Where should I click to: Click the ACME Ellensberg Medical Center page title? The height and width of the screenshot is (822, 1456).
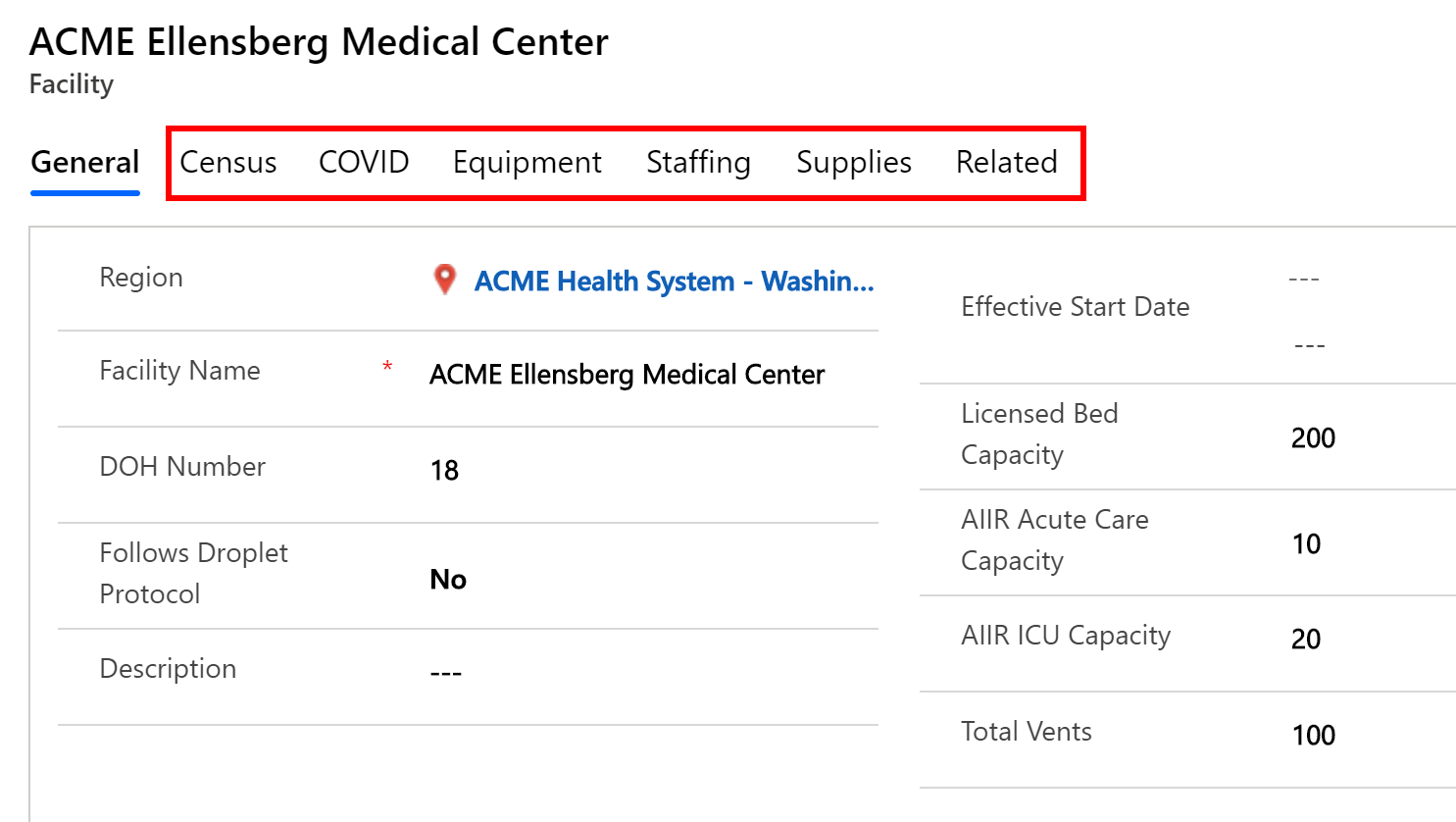319,42
